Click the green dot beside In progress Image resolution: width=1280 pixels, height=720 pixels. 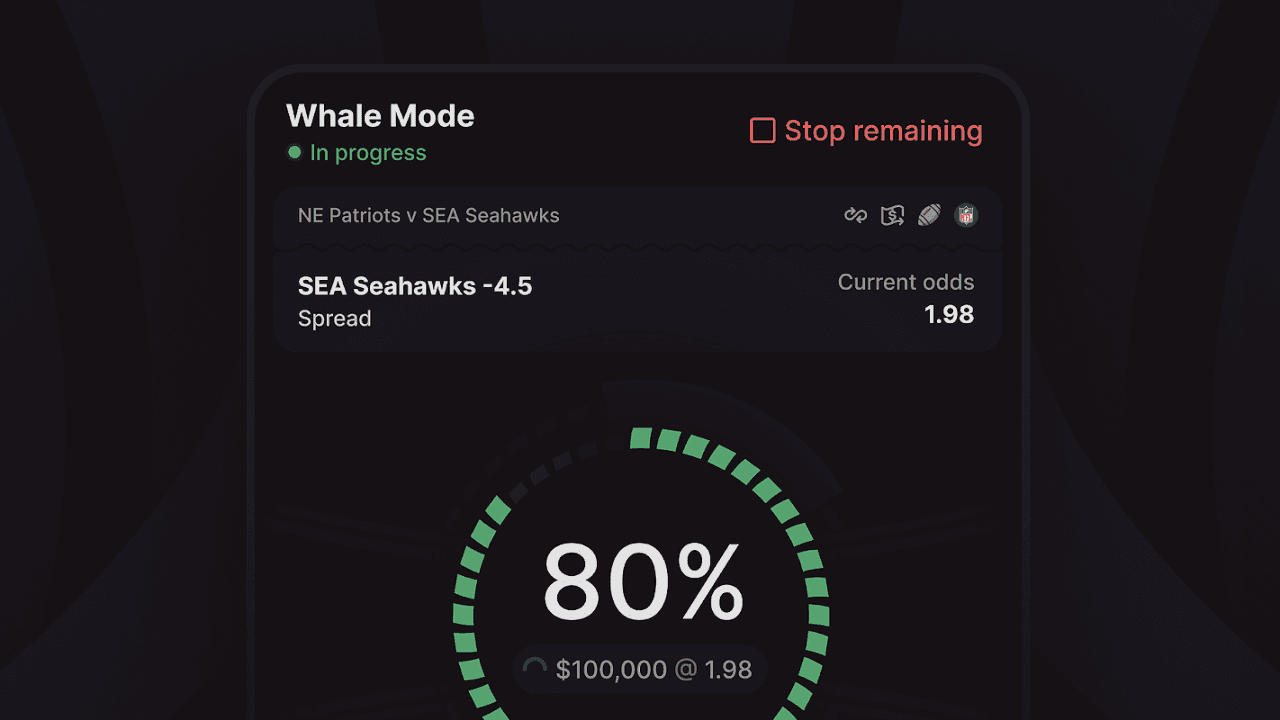point(294,153)
